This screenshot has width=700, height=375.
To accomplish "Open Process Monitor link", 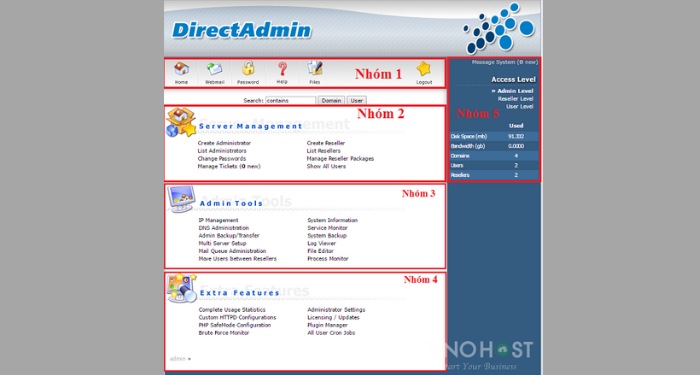I will click(x=328, y=259).
